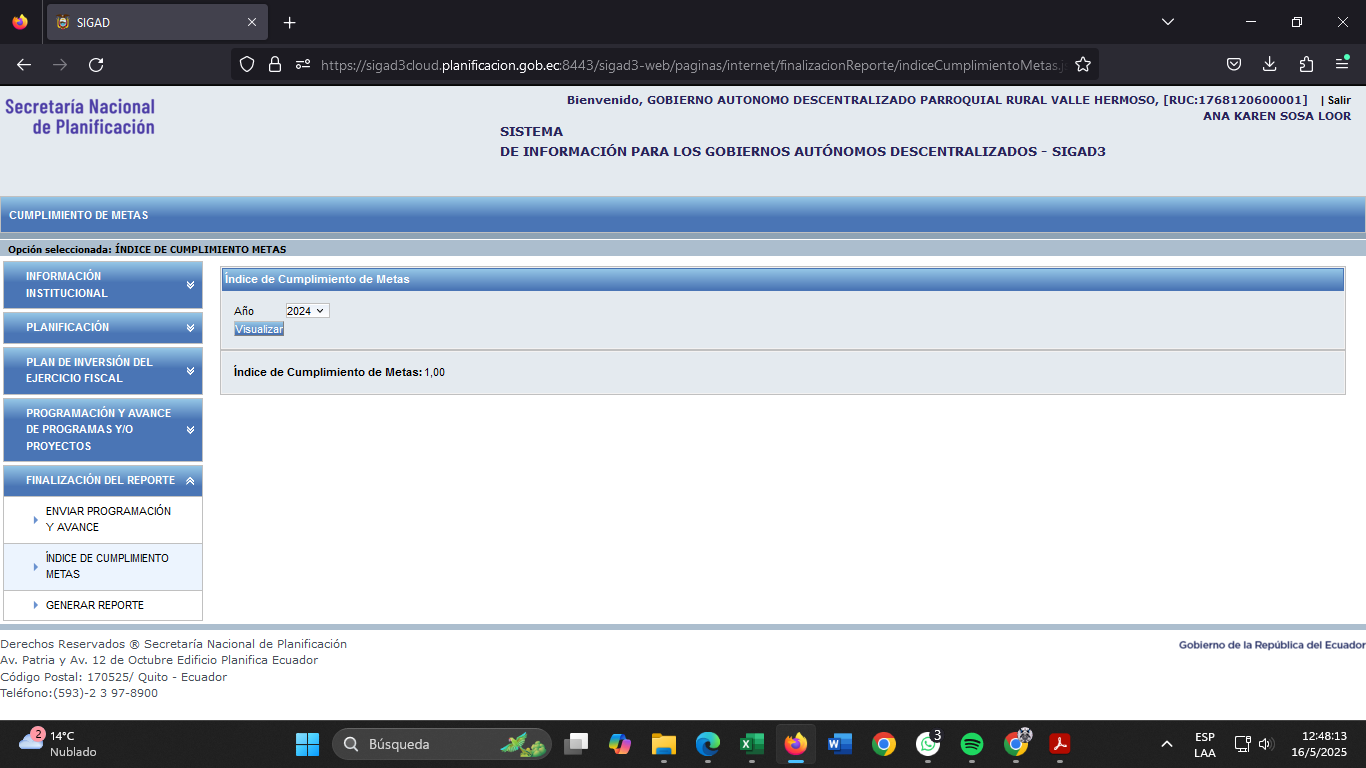Open the Firefox extensions puzzle icon
Image resolution: width=1366 pixels, height=768 pixels.
click(1306, 65)
